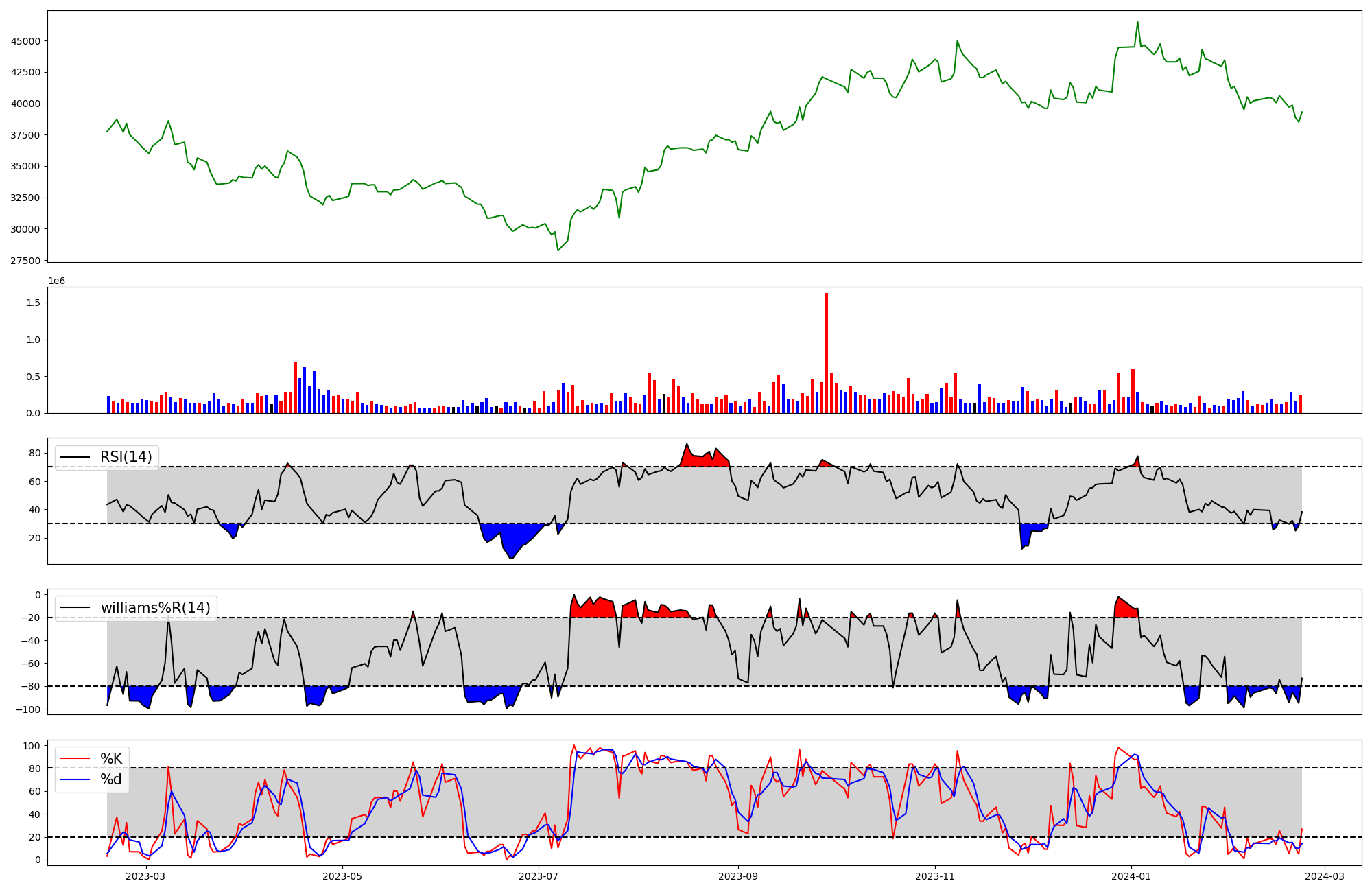The width and height of the screenshot is (1372, 892).
Task: Click the tallest red volume bar
Action: click(827, 353)
